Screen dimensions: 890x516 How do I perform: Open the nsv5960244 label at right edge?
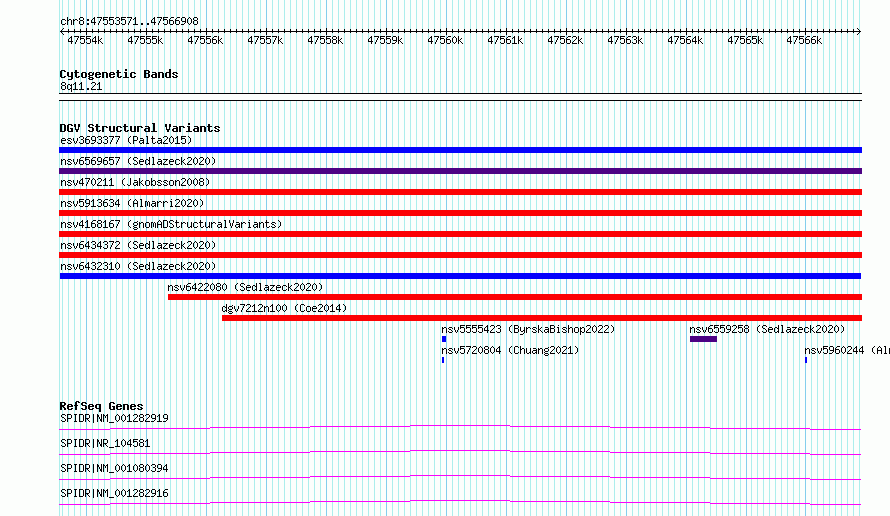coord(847,350)
